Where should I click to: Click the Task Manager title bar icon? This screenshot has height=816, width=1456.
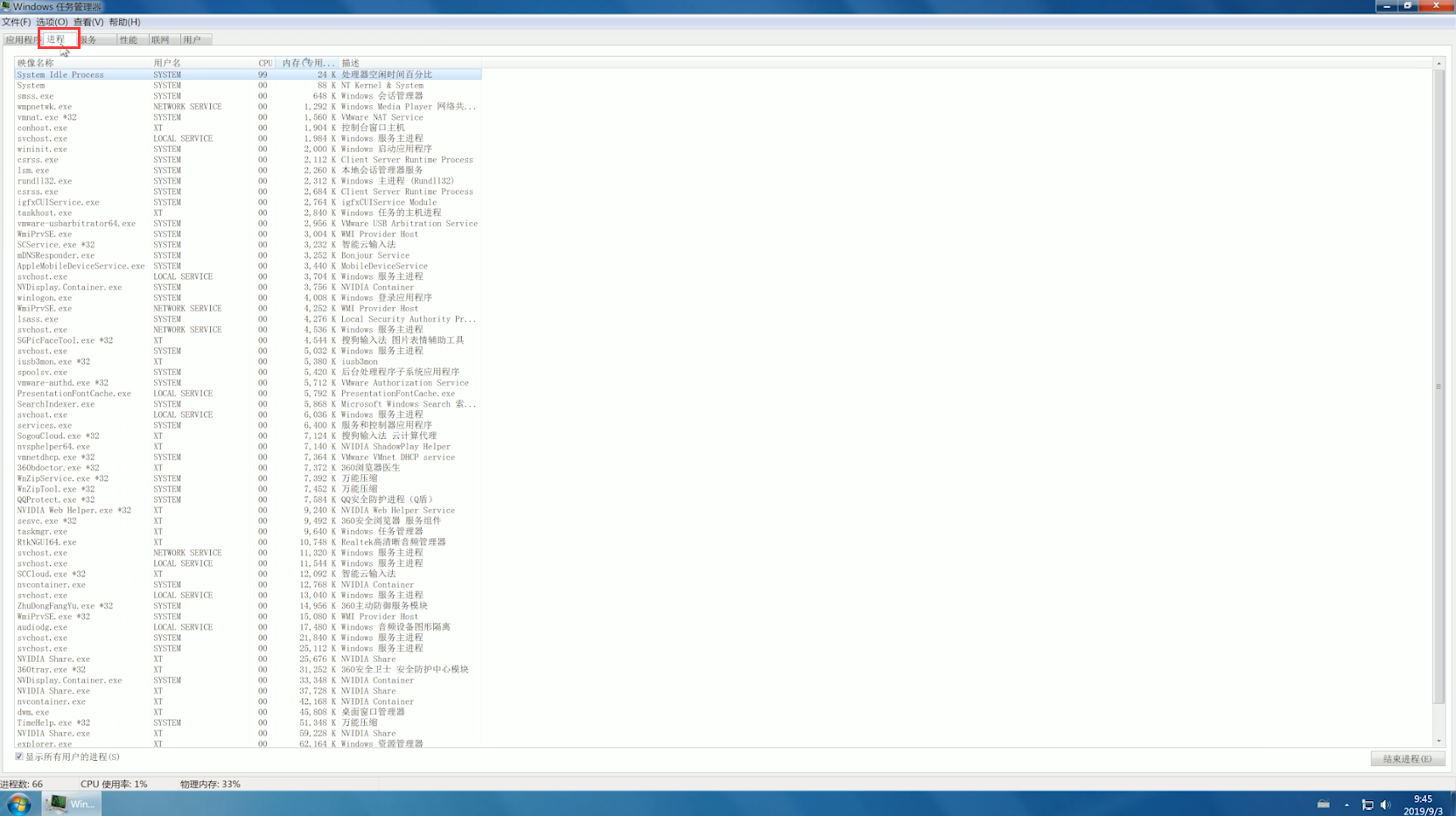coord(6,6)
